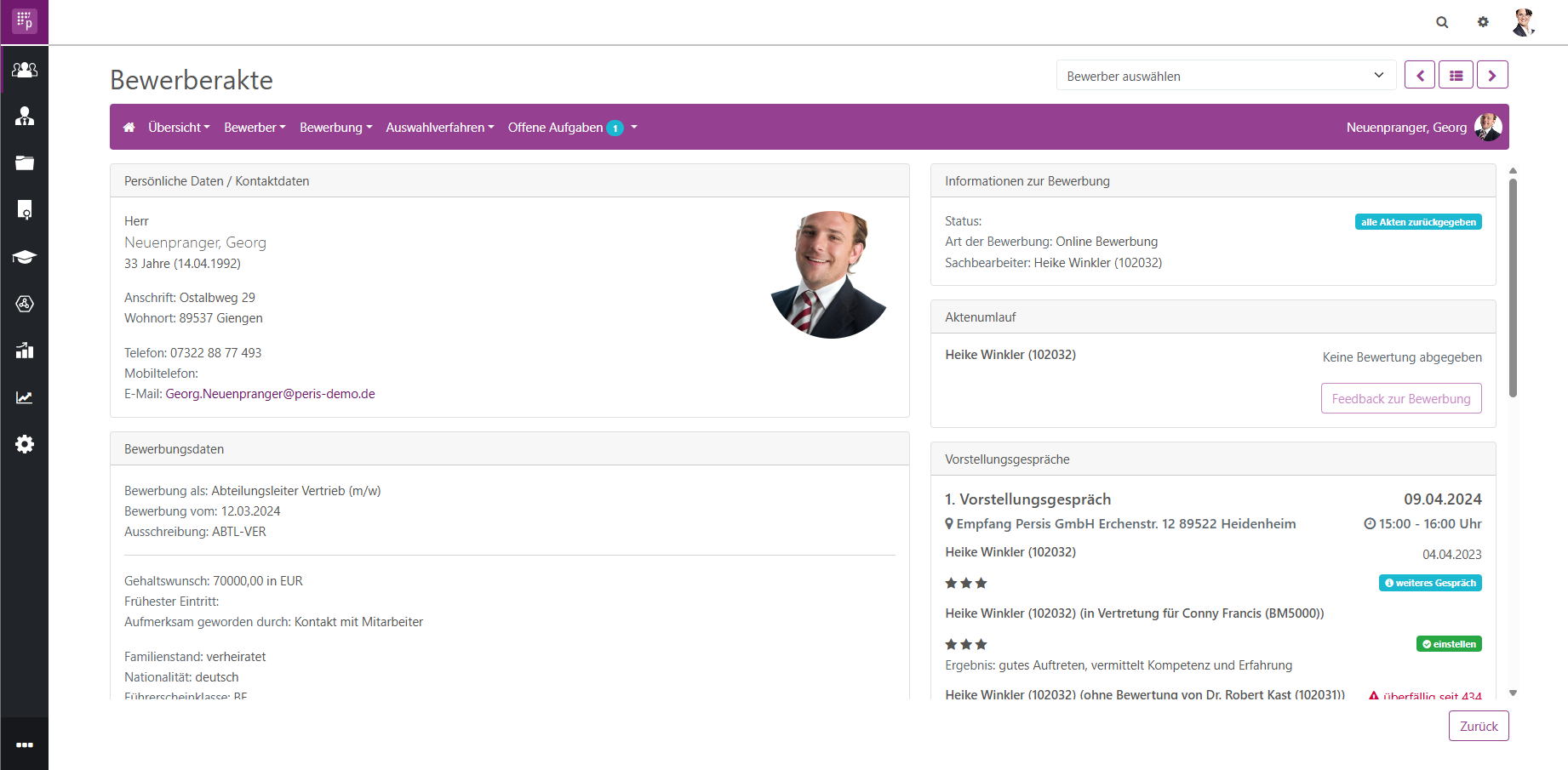Open settings gear in top bar

pyautogui.click(x=1483, y=22)
